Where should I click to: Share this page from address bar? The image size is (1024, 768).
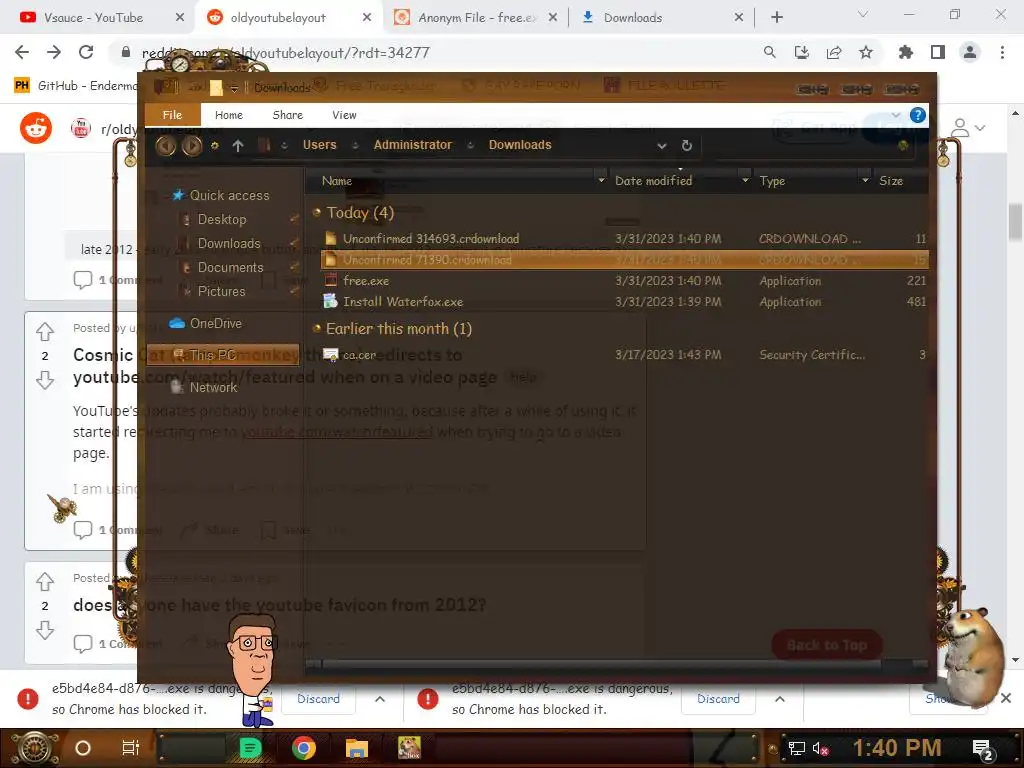[834, 52]
